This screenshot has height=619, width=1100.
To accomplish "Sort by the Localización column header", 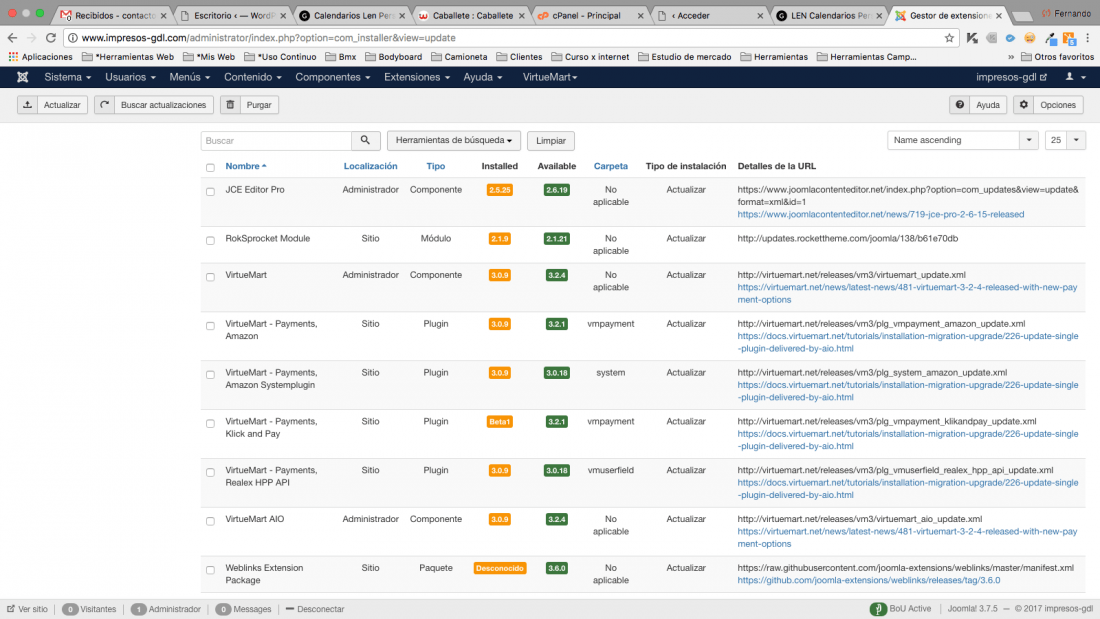I will click(x=370, y=166).
